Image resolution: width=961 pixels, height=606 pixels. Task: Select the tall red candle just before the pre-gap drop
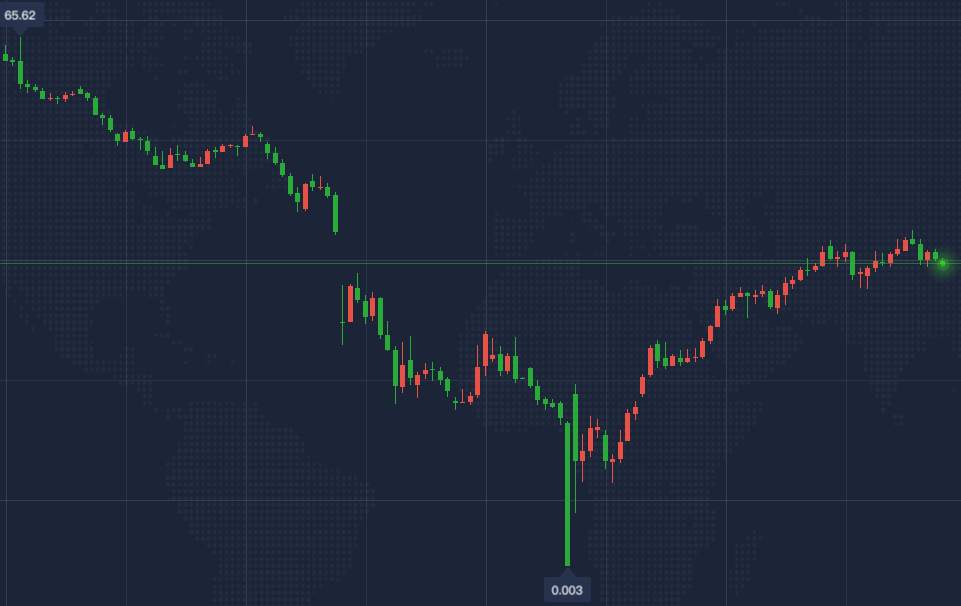coord(305,197)
